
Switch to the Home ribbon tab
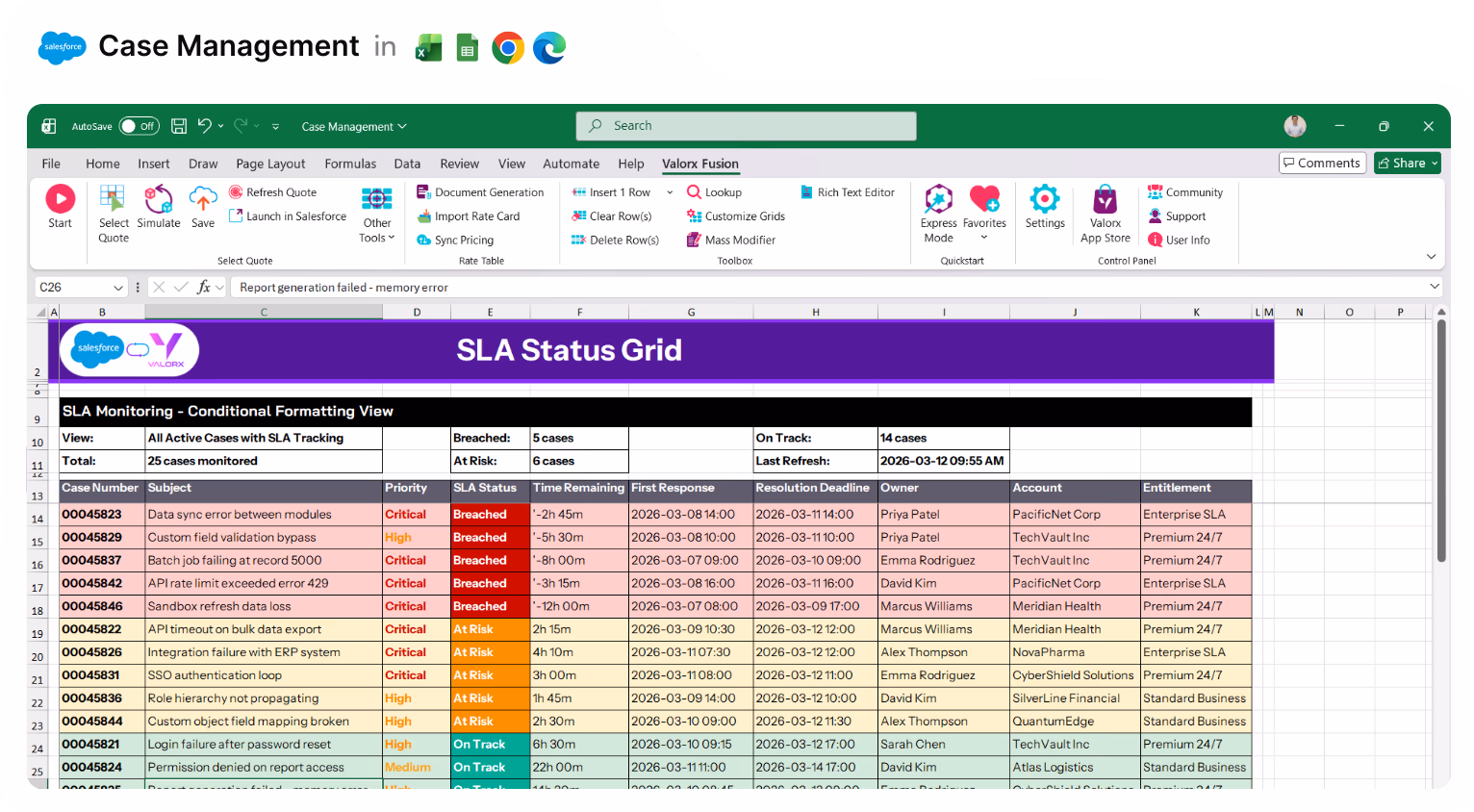point(103,164)
